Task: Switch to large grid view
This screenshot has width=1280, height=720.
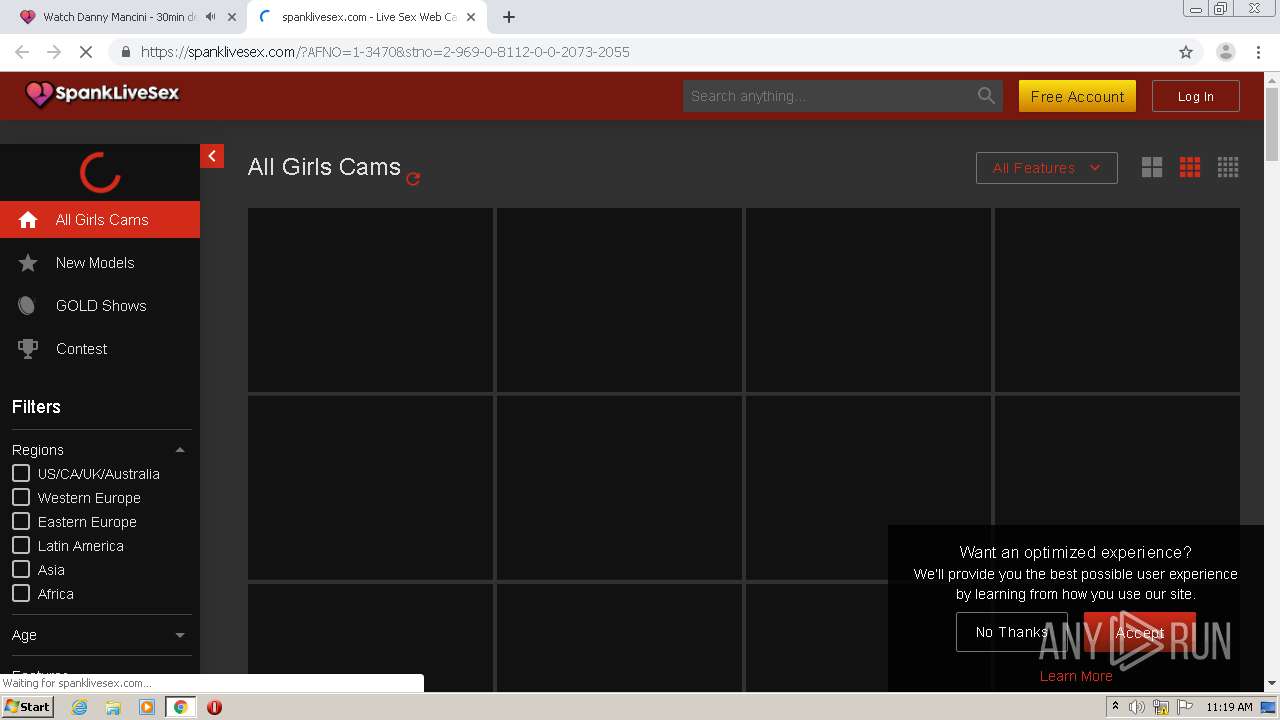Action: pyautogui.click(x=1152, y=168)
